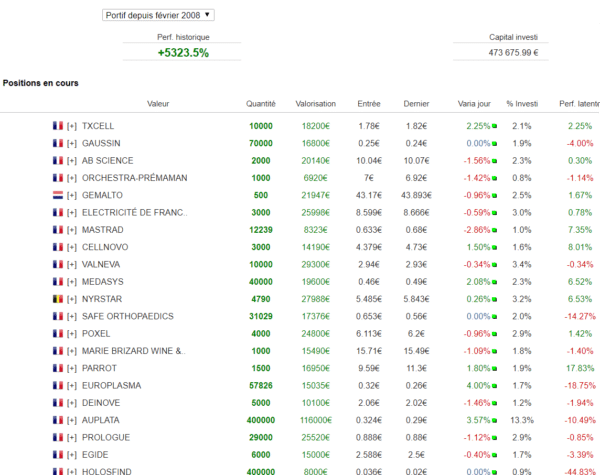This screenshot has width=600, height=475.
Task: Sort by the Valeur column header
Action: tap(158, 104)
